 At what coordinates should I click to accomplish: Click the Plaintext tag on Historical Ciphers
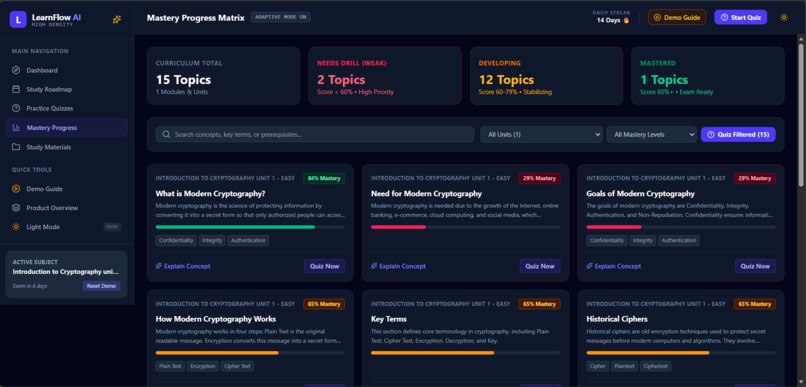point(625,366)
